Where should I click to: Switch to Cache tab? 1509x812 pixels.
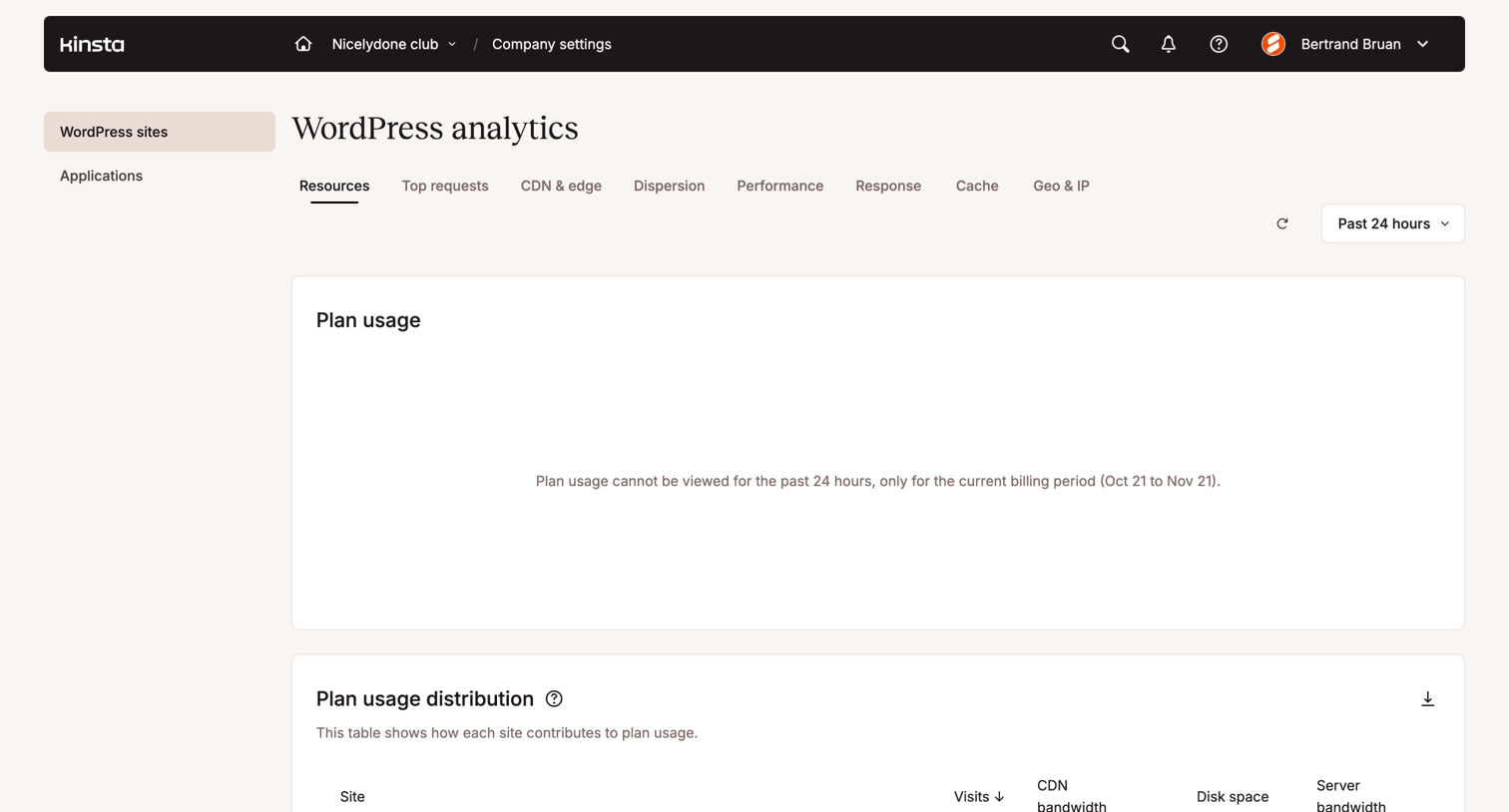(977, 186)
